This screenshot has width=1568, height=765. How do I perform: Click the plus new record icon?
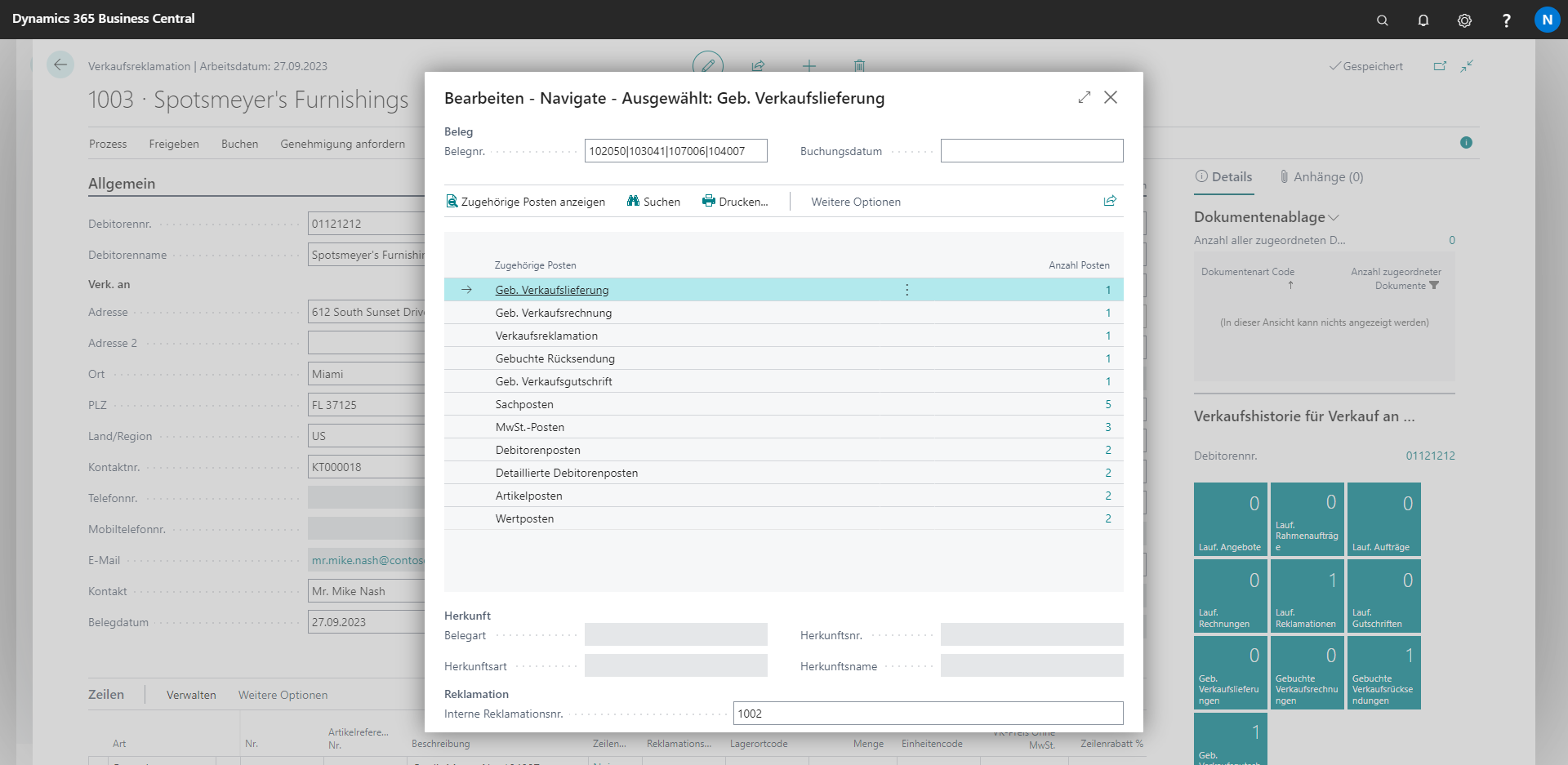[808, 65]
